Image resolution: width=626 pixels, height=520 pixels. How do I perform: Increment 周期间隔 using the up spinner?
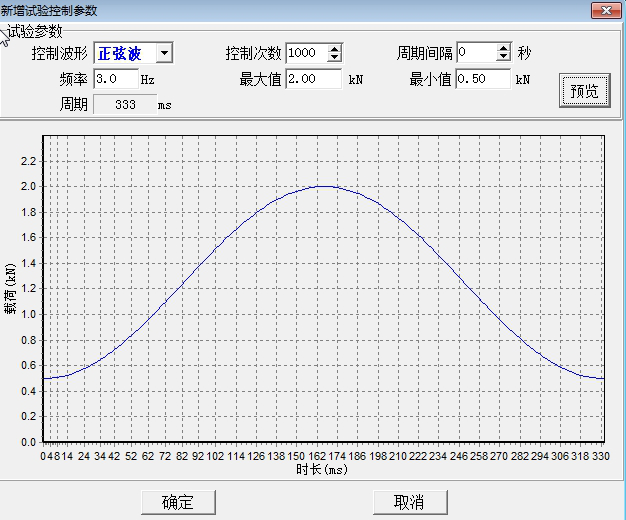click(x=504, y=48)
